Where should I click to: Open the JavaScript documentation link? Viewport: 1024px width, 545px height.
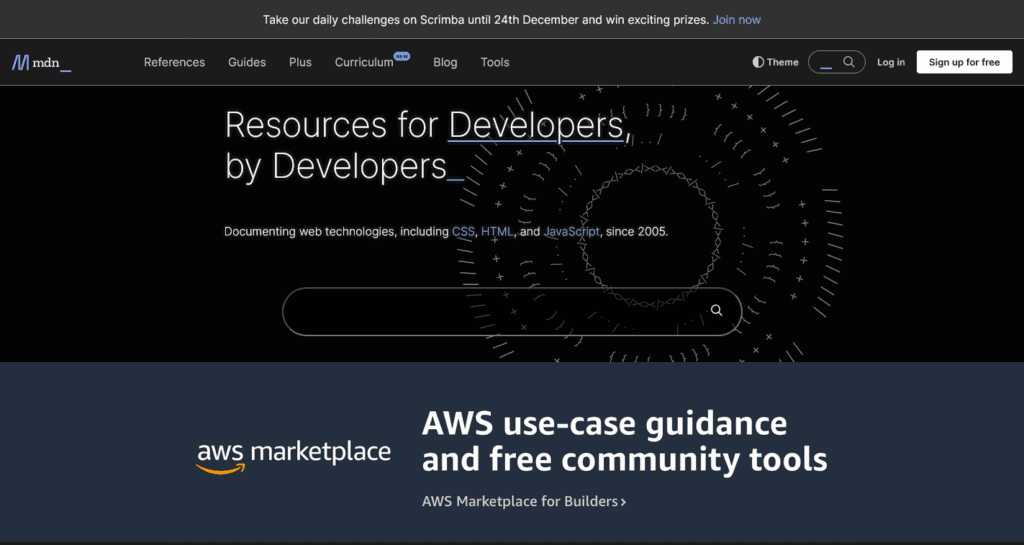571,231
